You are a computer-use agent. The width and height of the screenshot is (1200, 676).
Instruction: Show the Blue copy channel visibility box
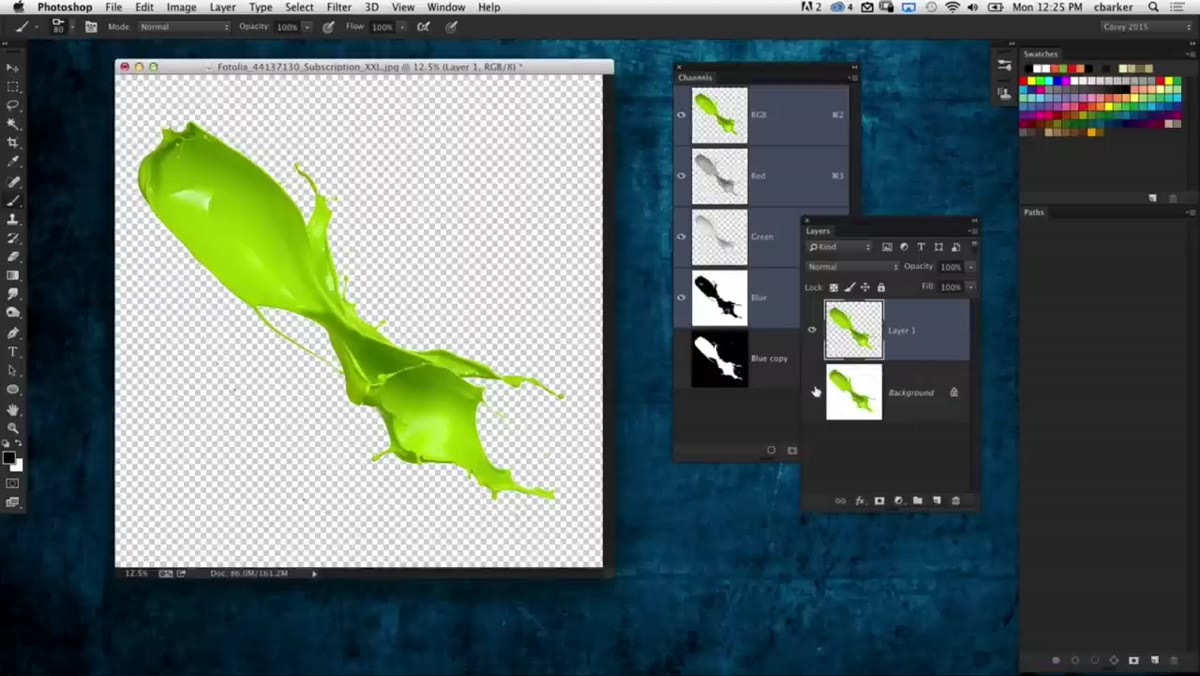pos(681,358)
